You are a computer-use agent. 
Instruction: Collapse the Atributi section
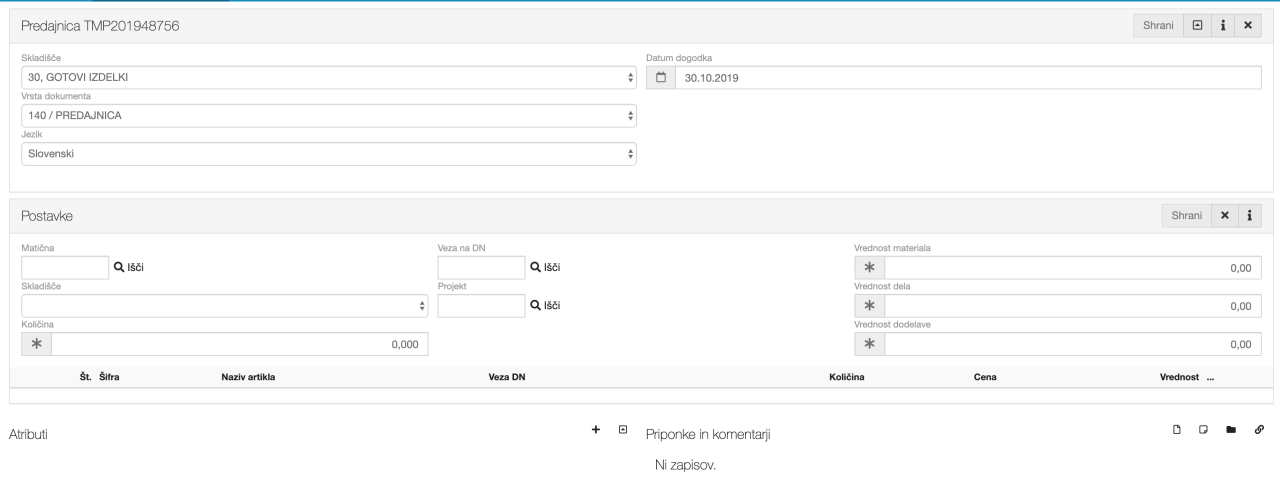[x=623, y=430]
